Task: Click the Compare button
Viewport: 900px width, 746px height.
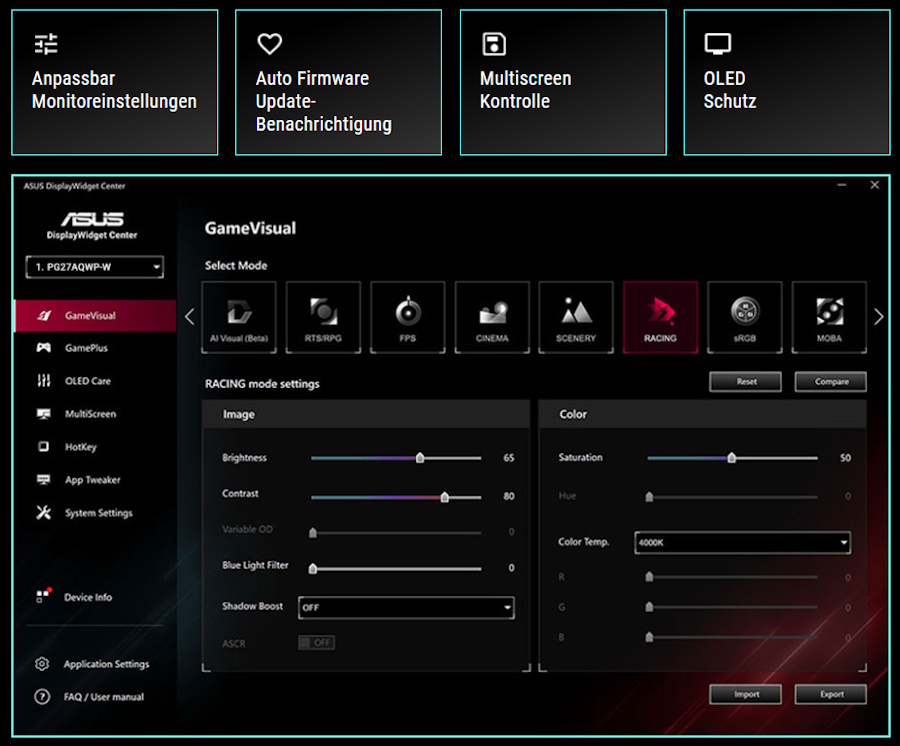Action: coord(831,382)
